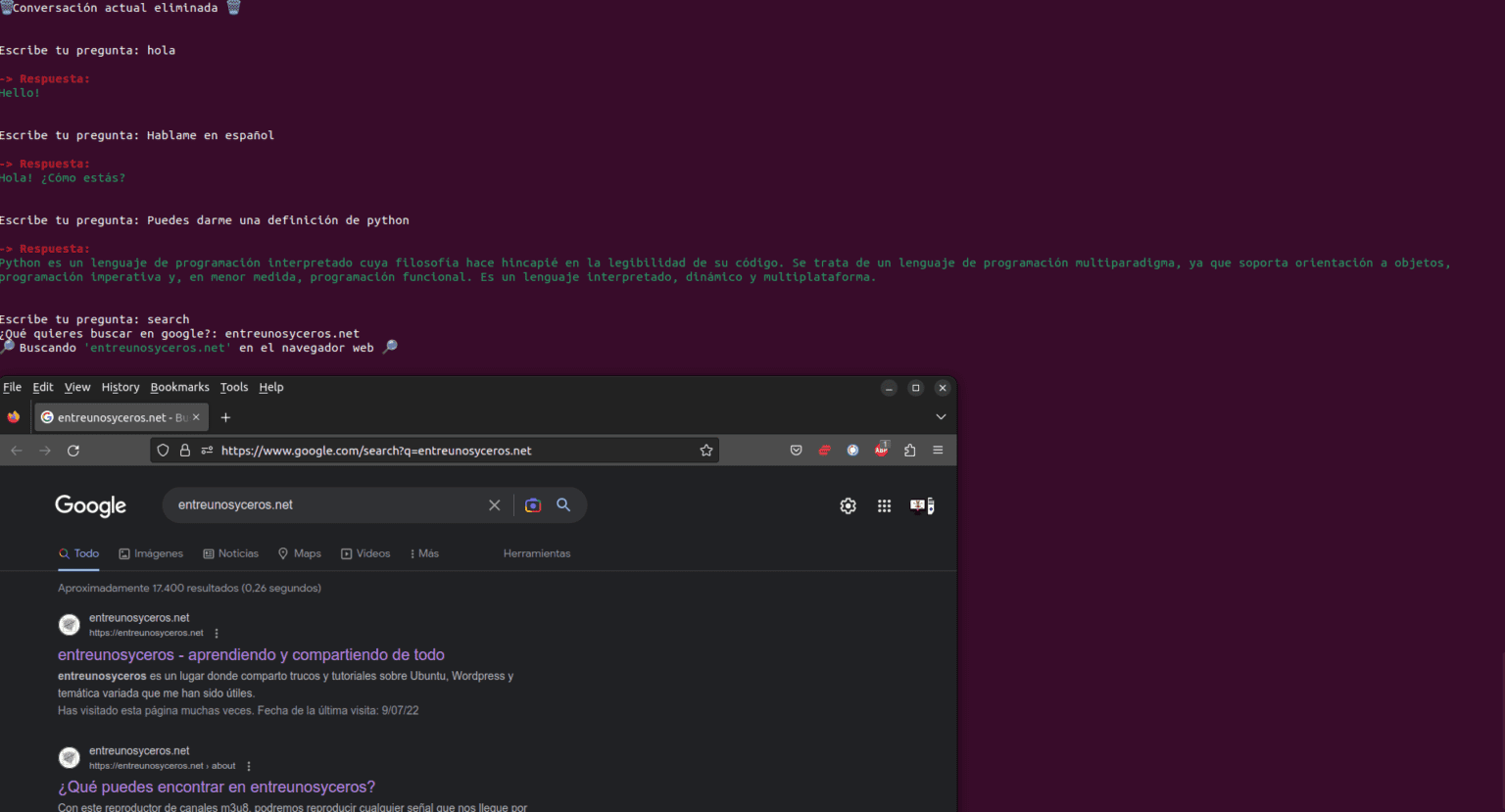Open the tracking protection shield icon

[x=164, y=451]
